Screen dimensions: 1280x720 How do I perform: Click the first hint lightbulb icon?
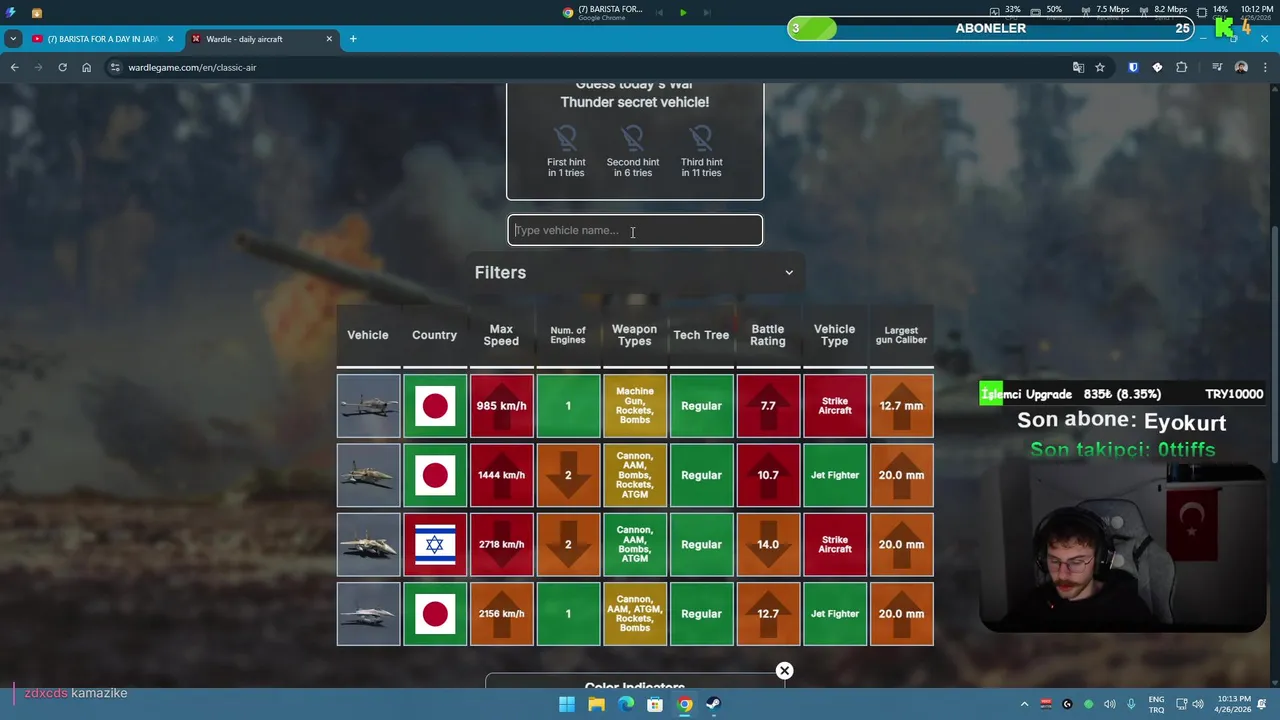point(566,137)
